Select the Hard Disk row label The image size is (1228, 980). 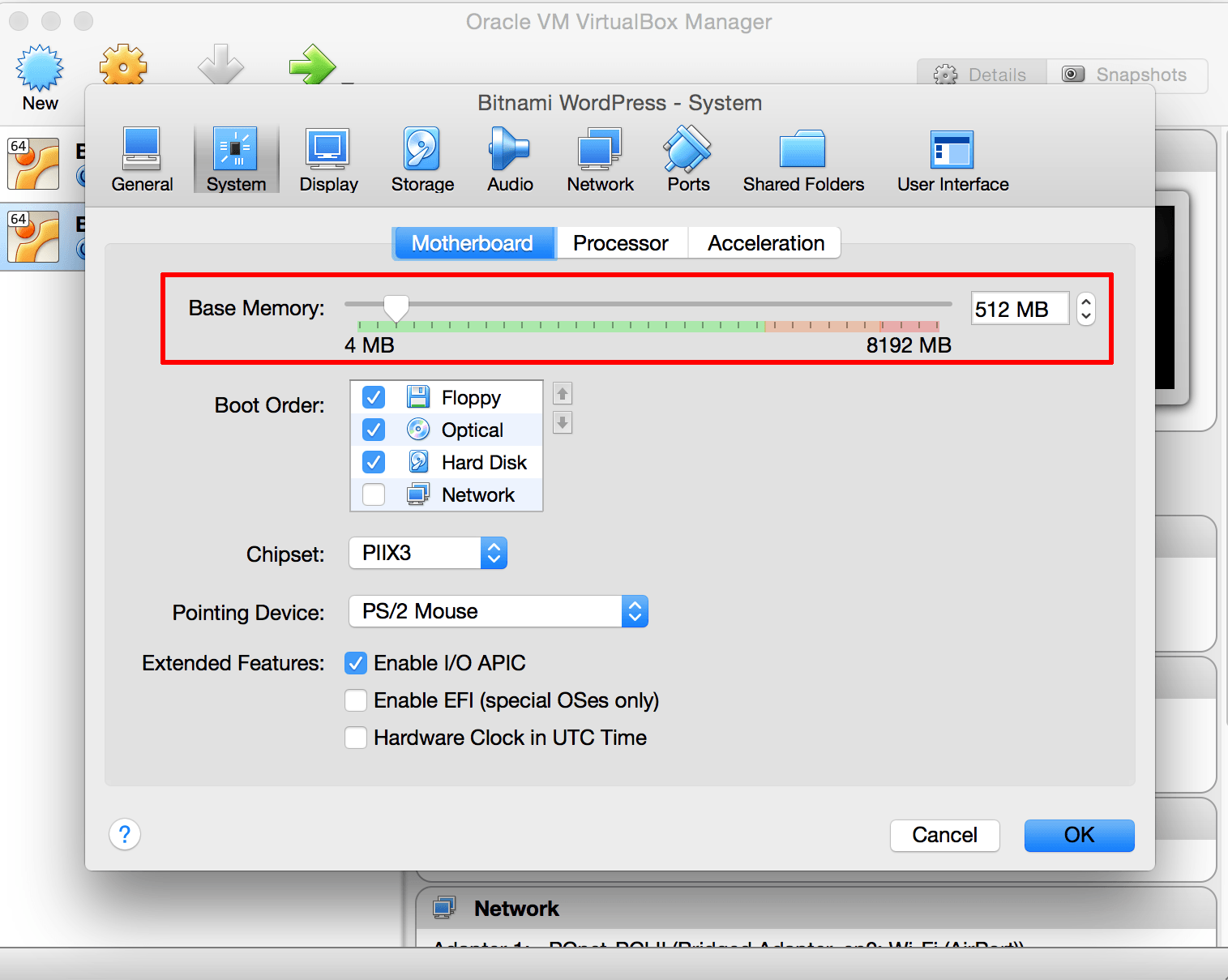click(x=484, y=462)
